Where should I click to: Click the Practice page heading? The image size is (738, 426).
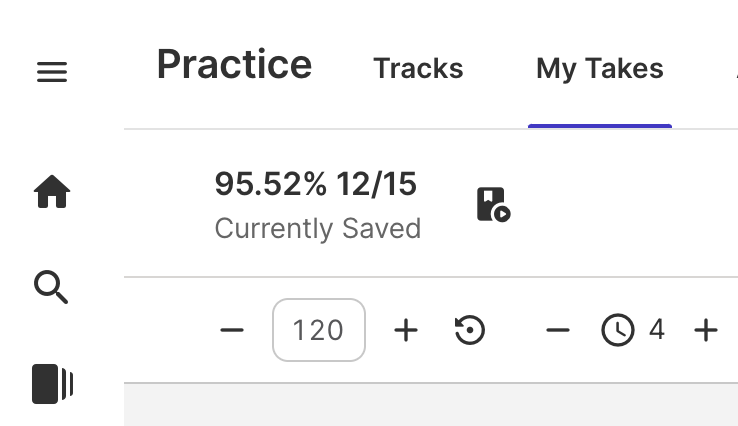coord(234,65)
